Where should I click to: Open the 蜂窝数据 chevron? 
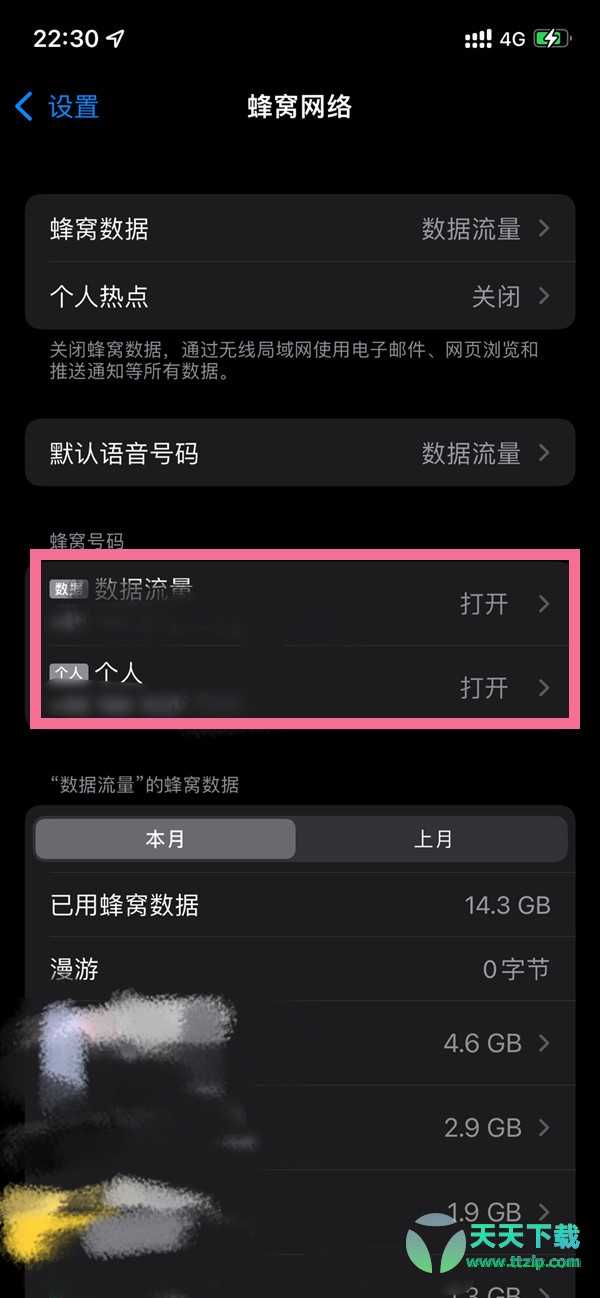(544, 228)
